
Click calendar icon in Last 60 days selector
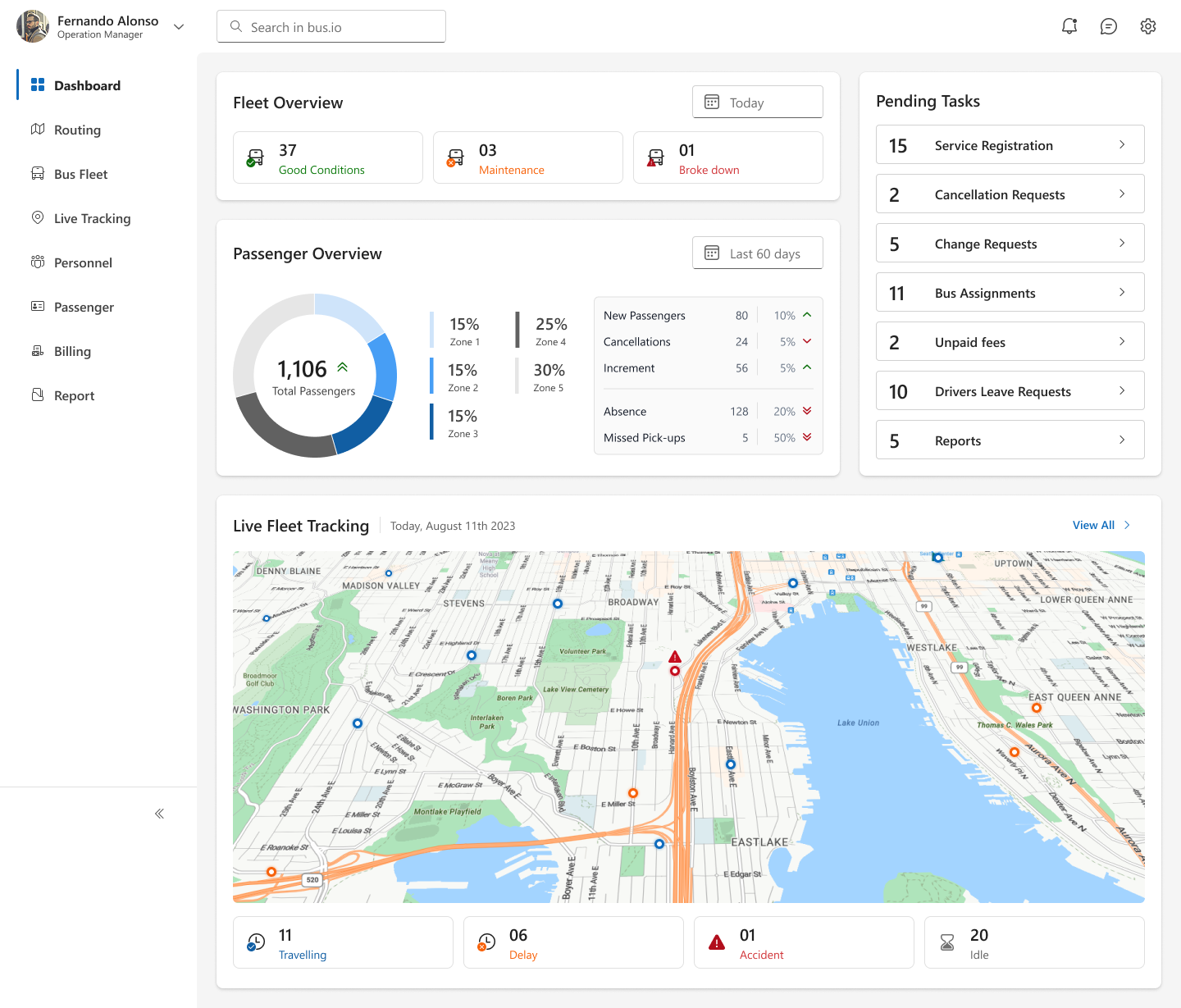[x=712, y=253]
